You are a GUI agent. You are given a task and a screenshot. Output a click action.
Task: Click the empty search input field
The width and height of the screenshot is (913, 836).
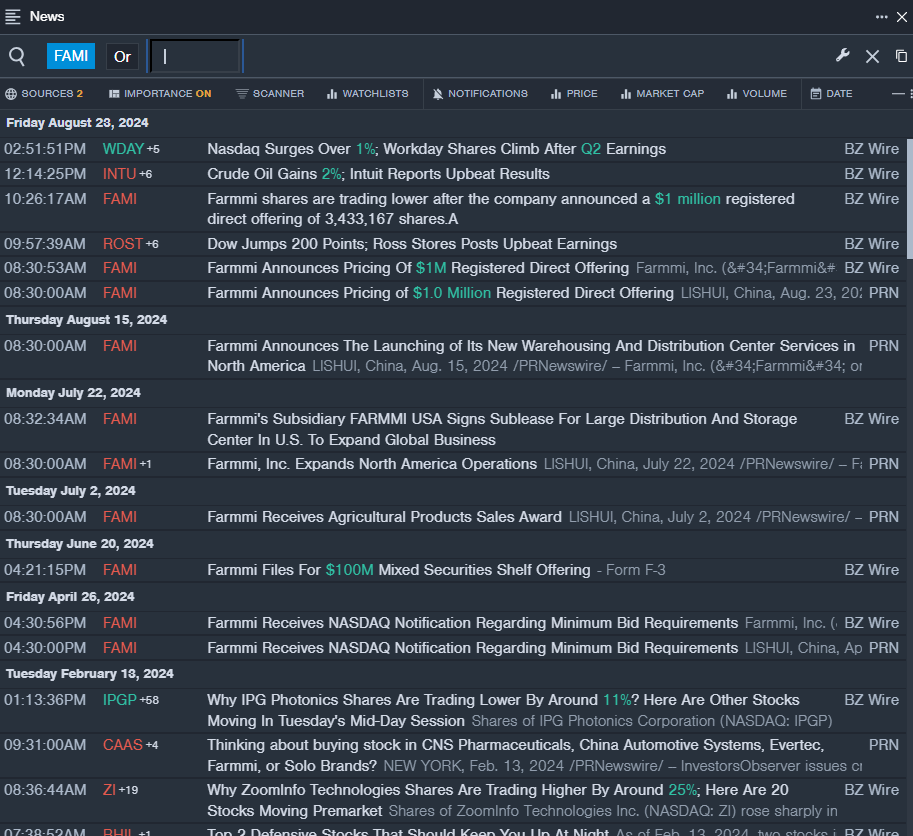[x=195, y=57]
